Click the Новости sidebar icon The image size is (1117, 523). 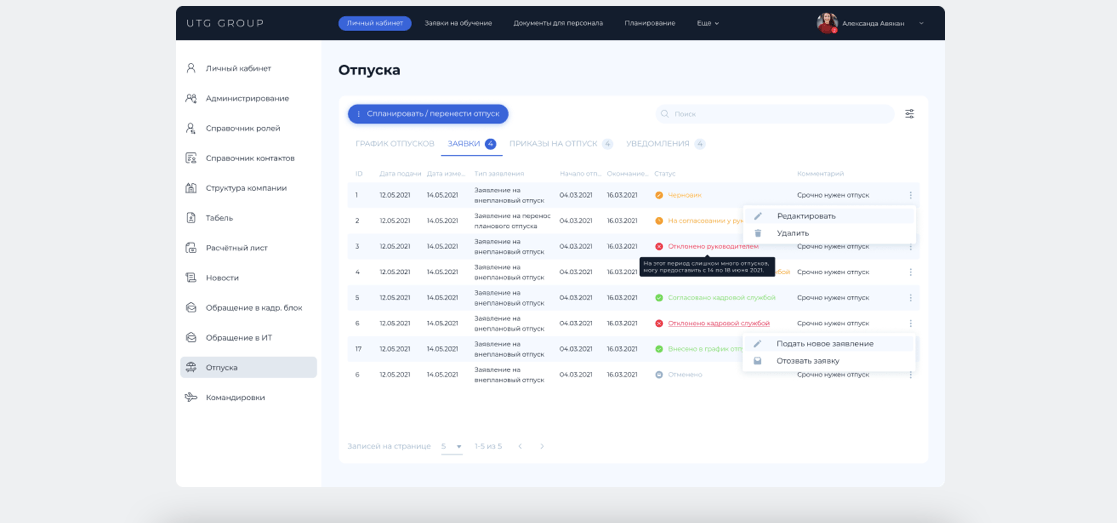click(190, 277)
